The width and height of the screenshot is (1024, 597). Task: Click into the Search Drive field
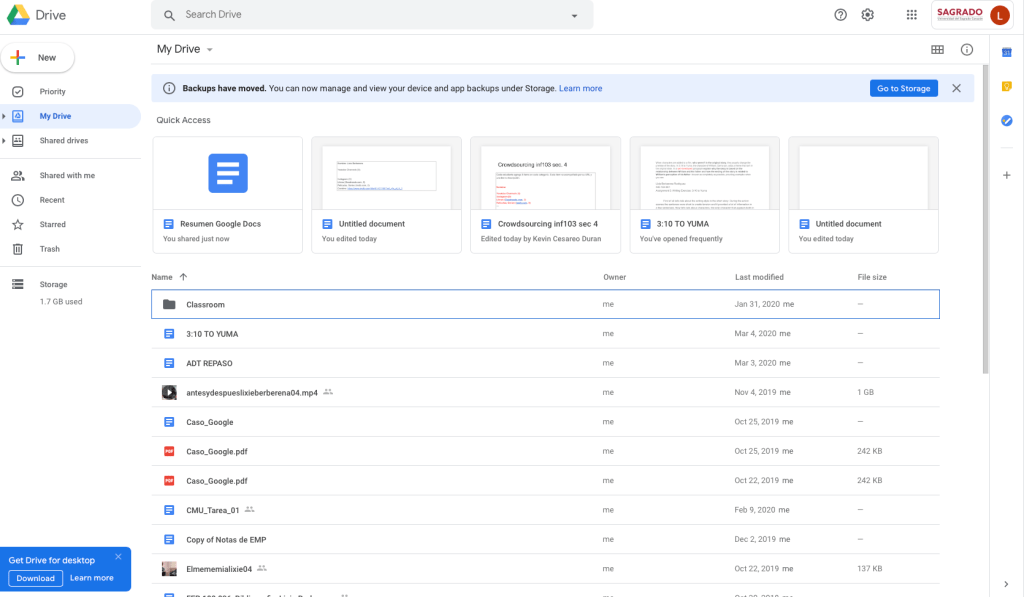click(x=372, y=14)
